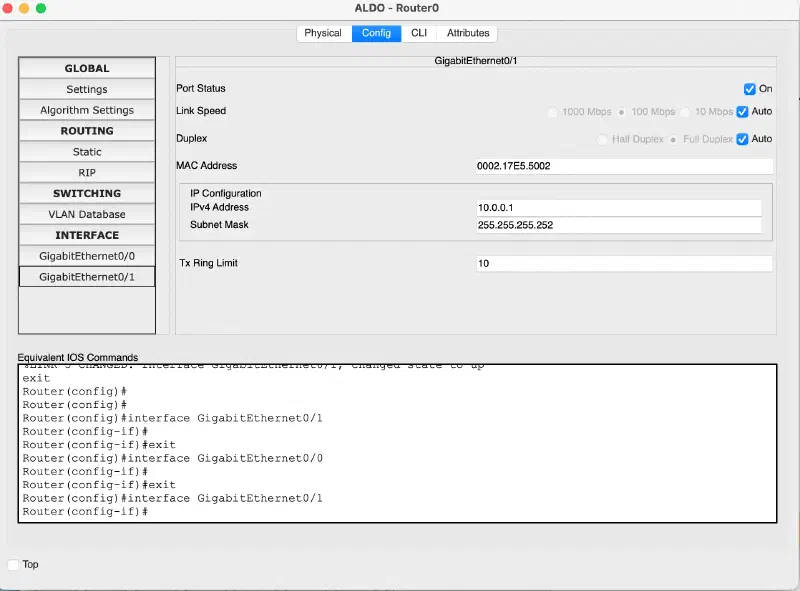Open Algorithm Settings
This screenshot has height=591, width=800.
coord(87,110)
